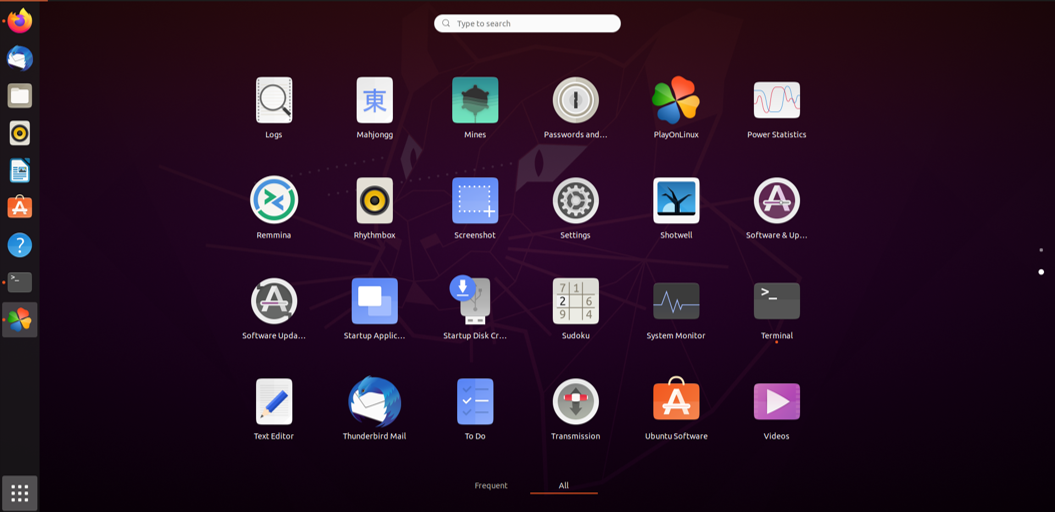
Task: Go to the first app grid page dot
Action: [1041, 250]
